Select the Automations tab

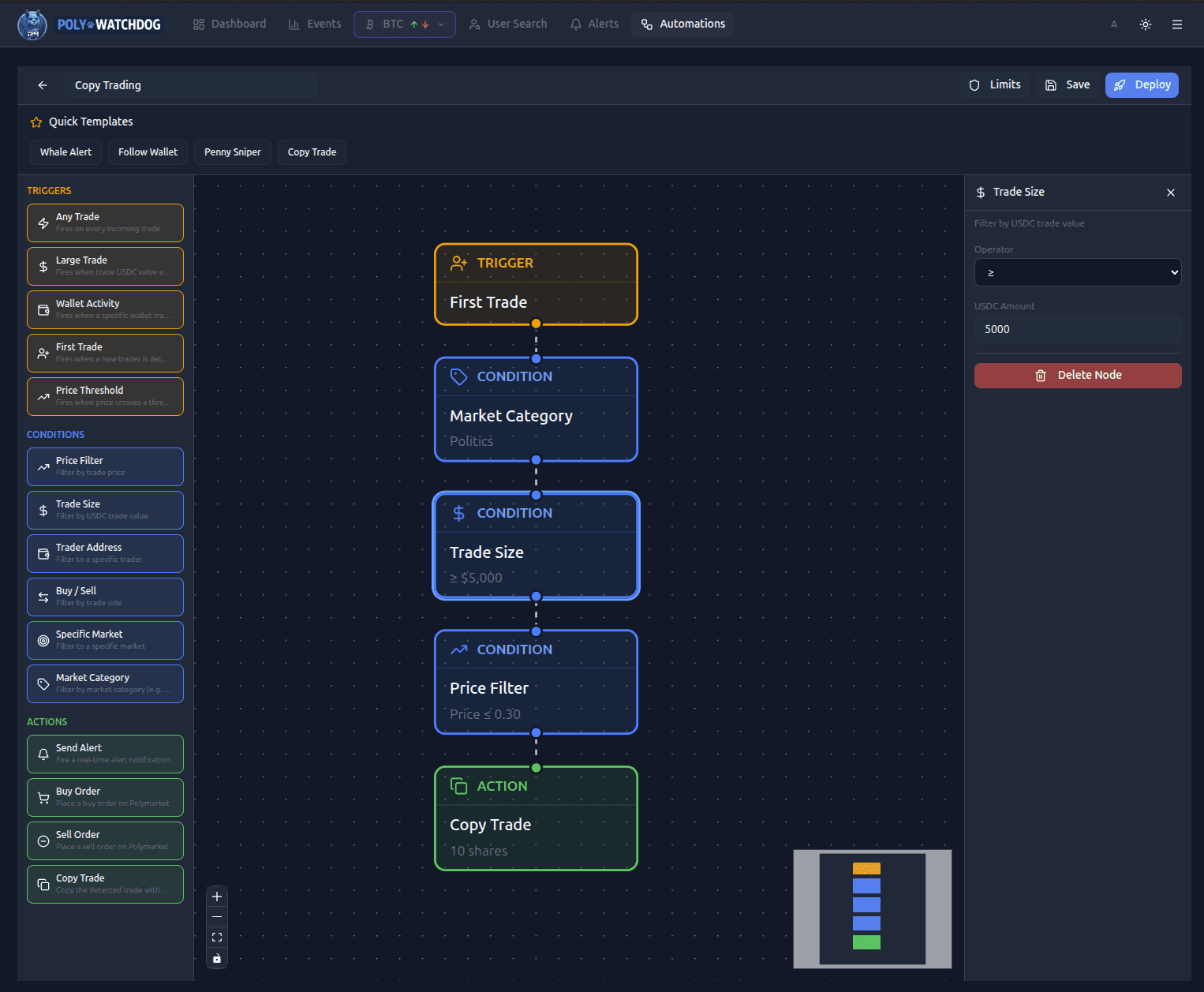(x=683, y=24)
